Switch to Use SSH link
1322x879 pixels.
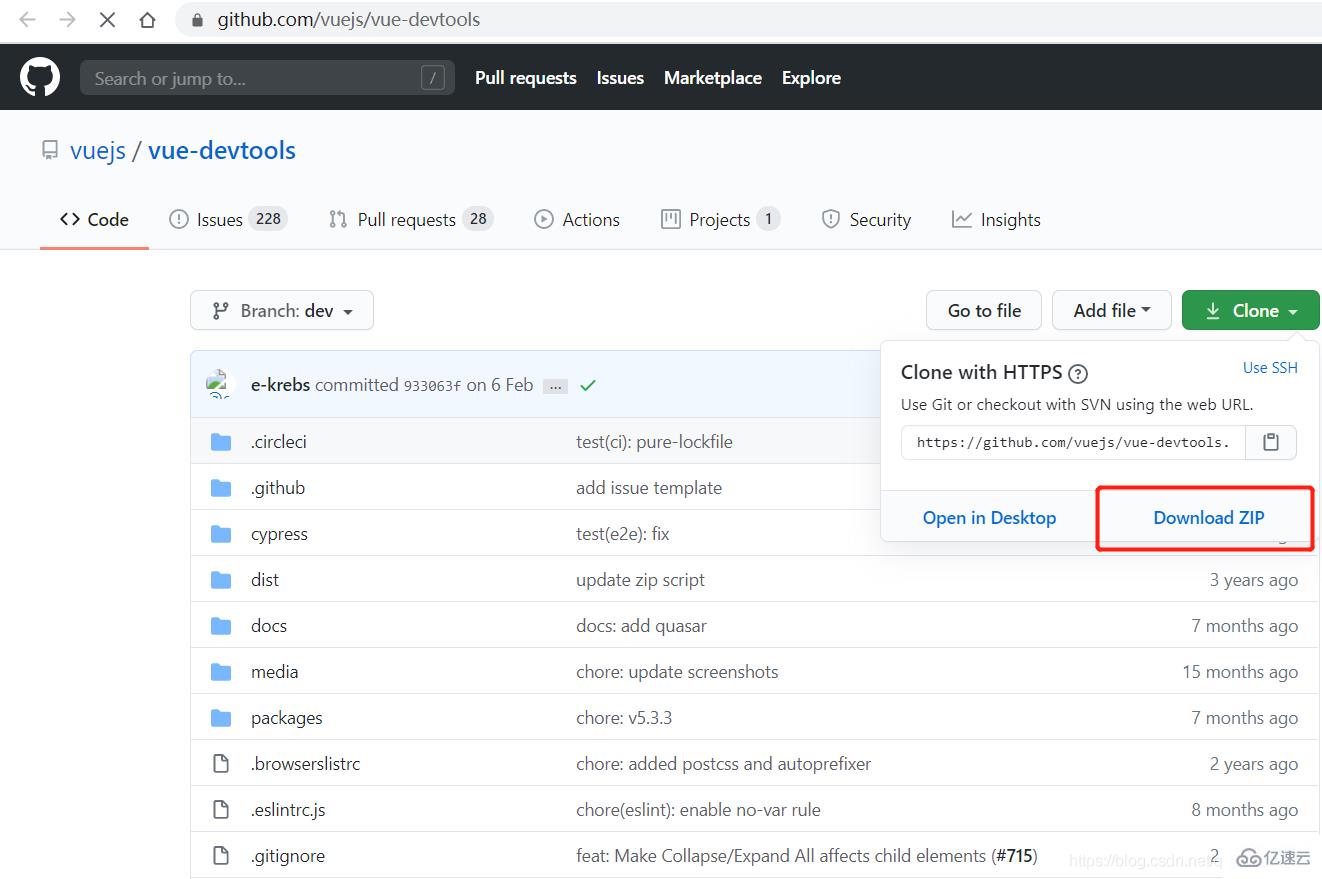point(1270,368)
